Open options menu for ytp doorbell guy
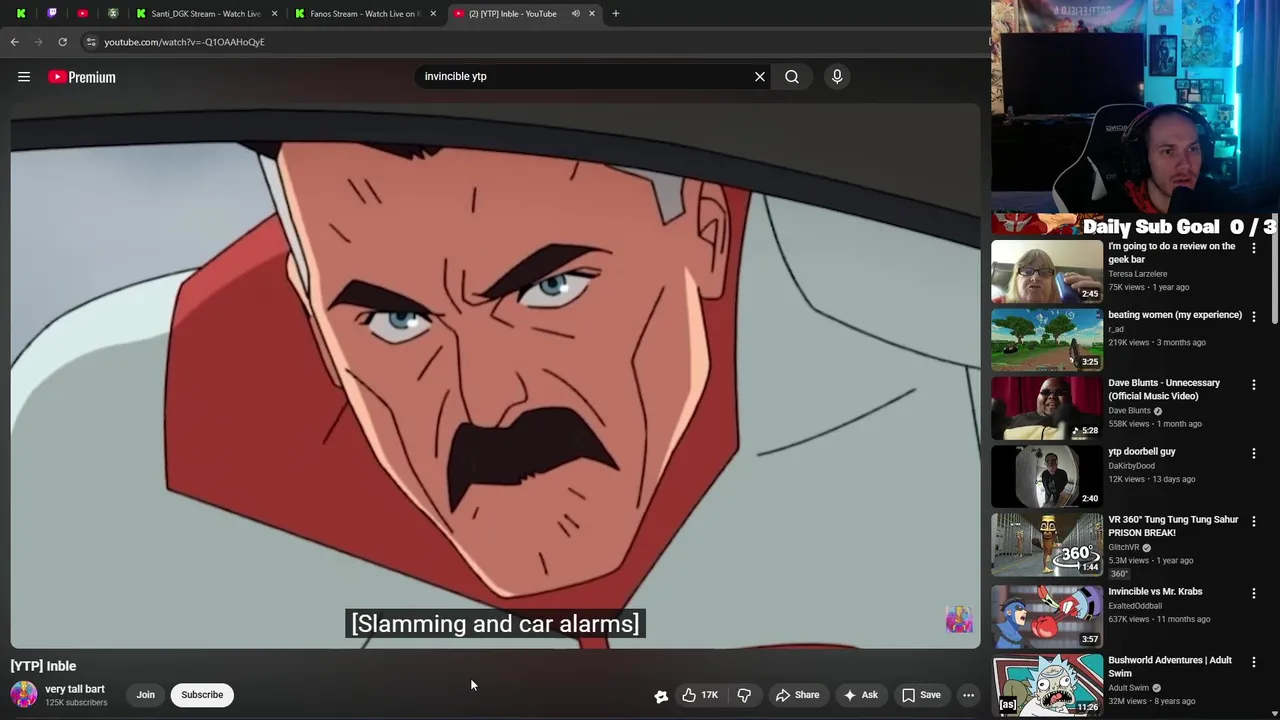Image resolution: width=1280 pixels, height=720 pixels. click(x=1254, y=453)
